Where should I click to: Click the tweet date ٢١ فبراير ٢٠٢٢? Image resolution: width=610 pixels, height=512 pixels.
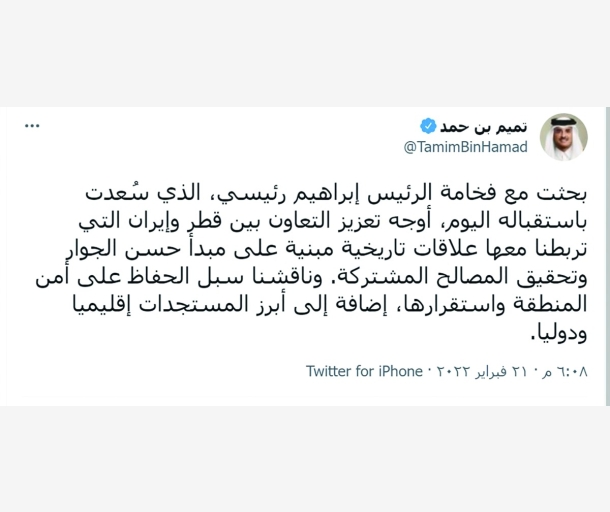[483, 371]
